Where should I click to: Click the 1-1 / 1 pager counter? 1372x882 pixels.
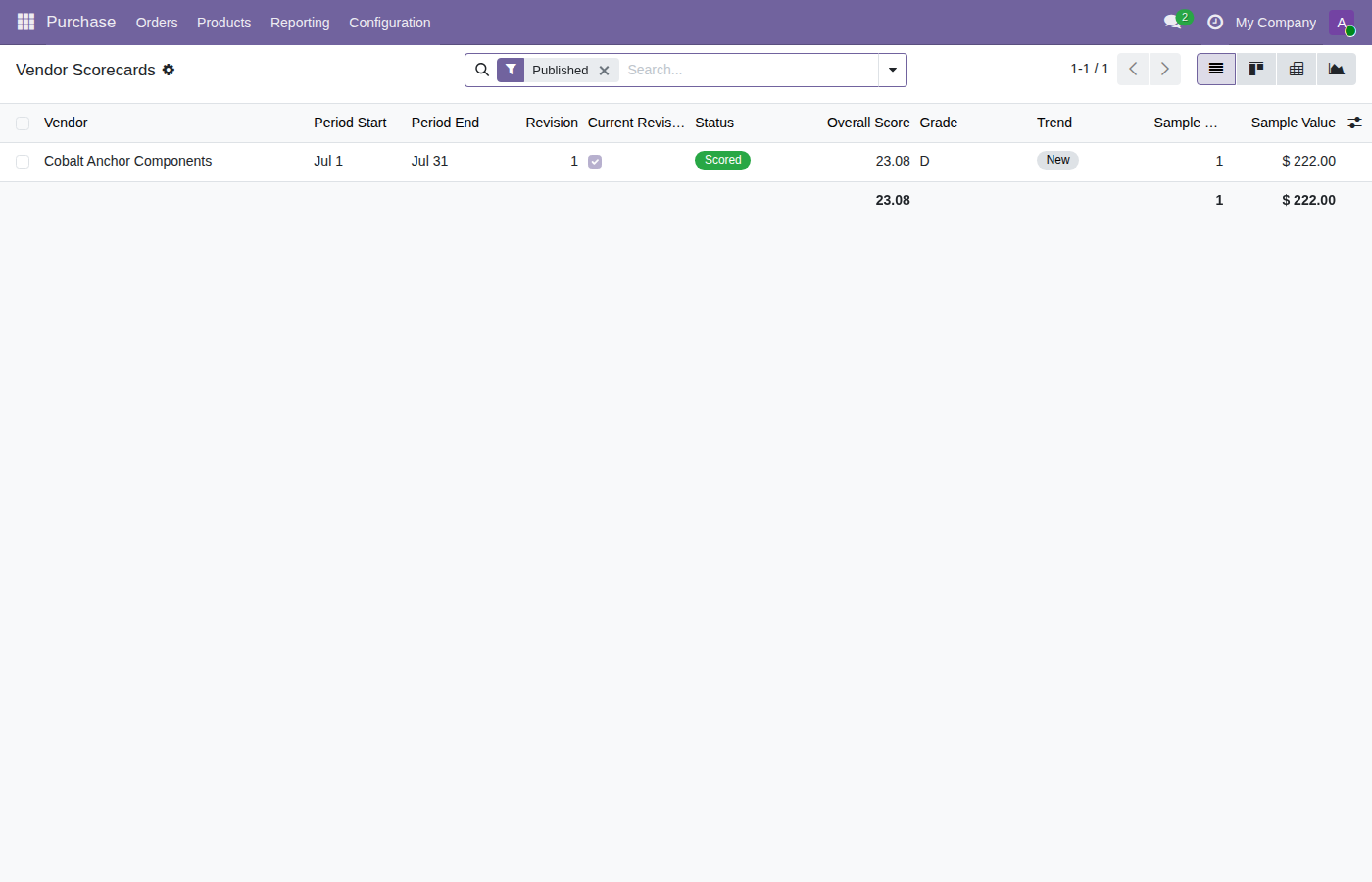point(1090,69)
